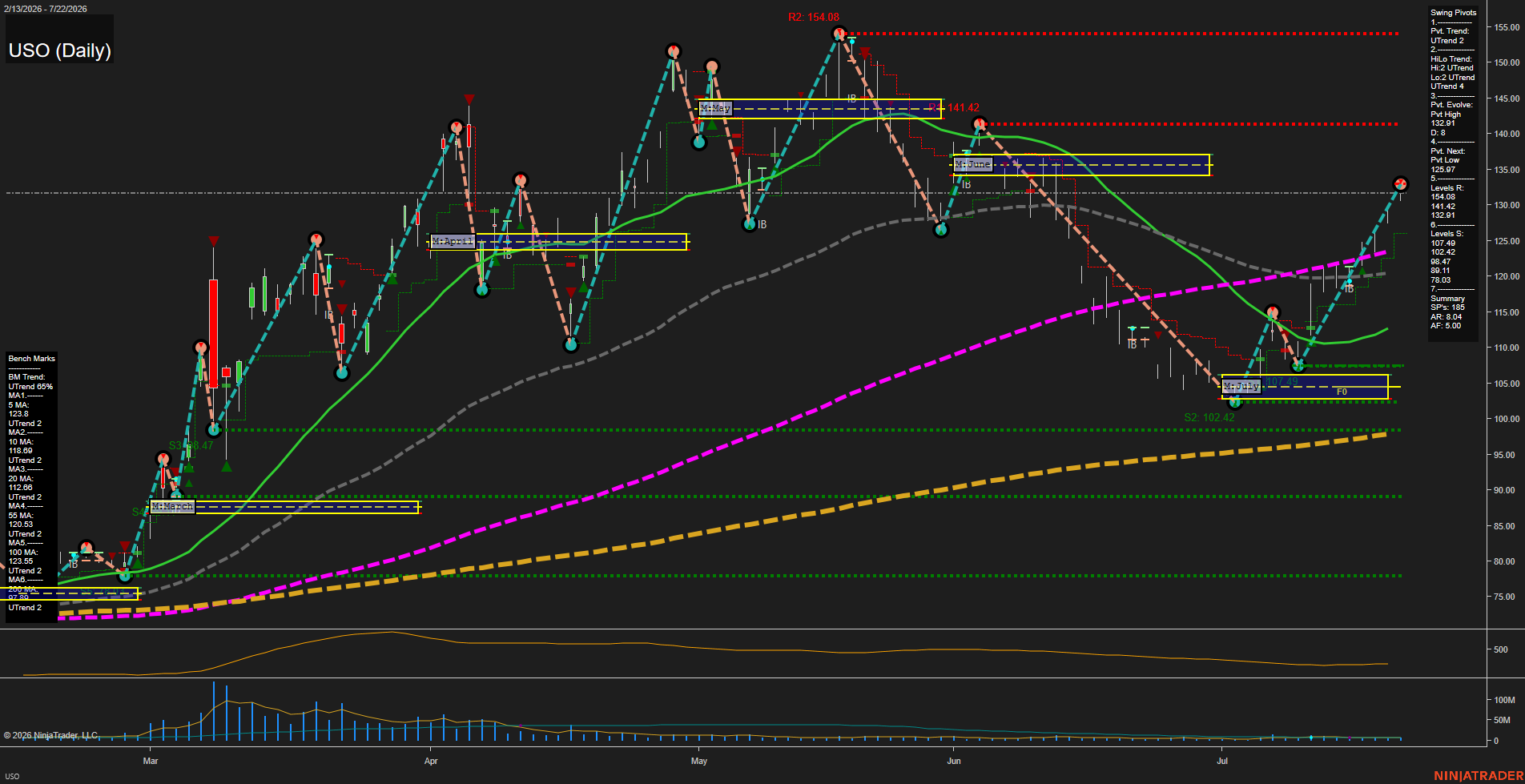The width and height of the screenshot is (1525, 784).
Task: Click the R2: 154.08 resistance label on chart
Action: (814, 17)
